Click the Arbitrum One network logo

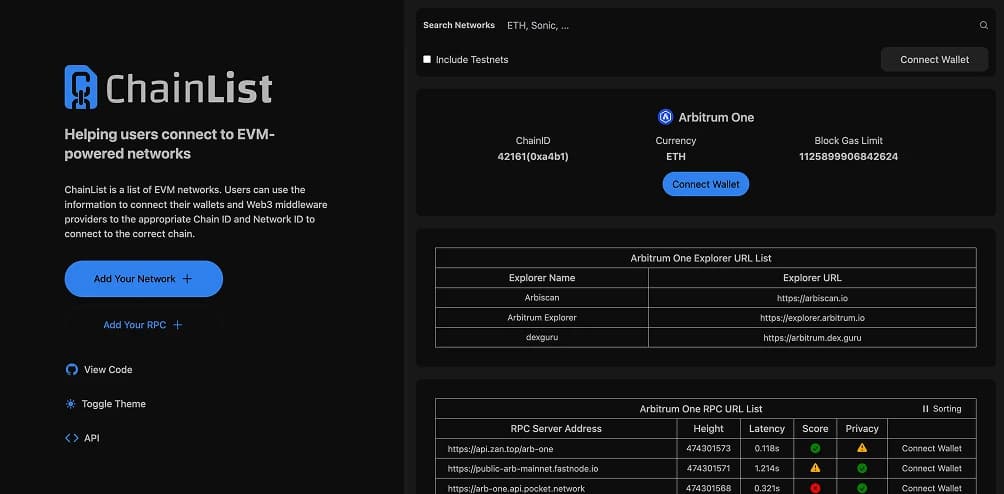(665, 117)
